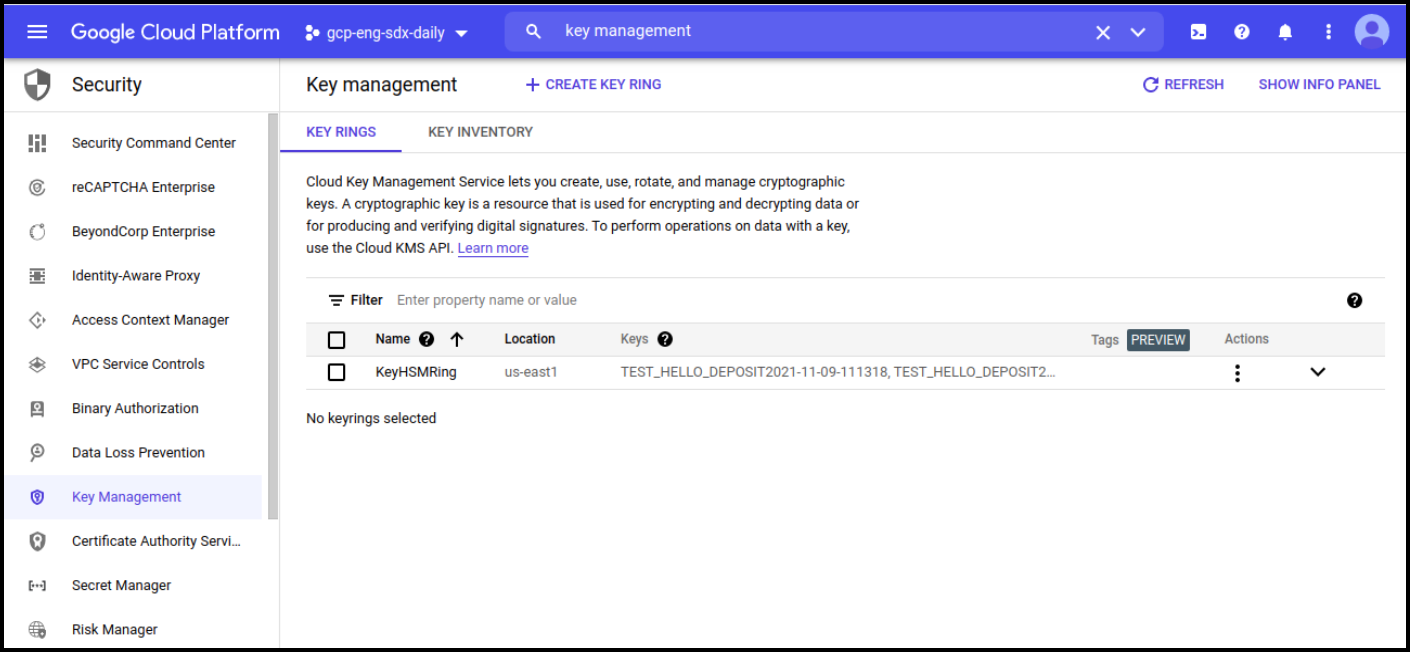Open the navigation hamburger menu

[37, 31]
